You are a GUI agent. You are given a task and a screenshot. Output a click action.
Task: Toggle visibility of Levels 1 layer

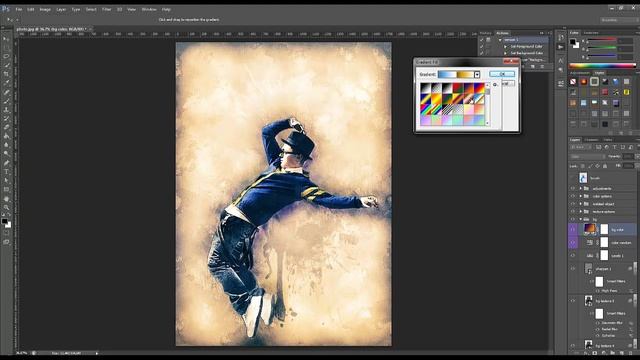572,256
